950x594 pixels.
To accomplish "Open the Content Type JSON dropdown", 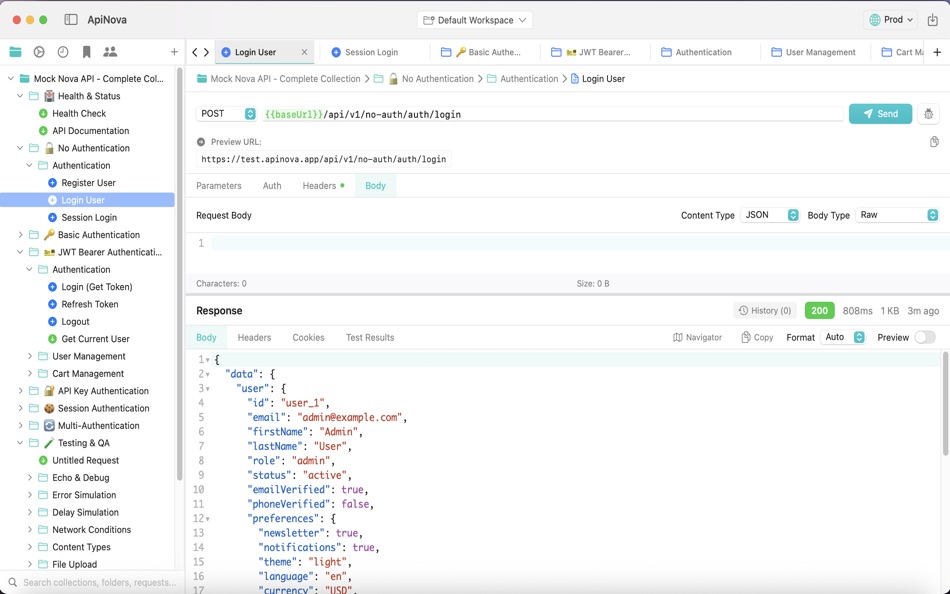I will [769, 215].
